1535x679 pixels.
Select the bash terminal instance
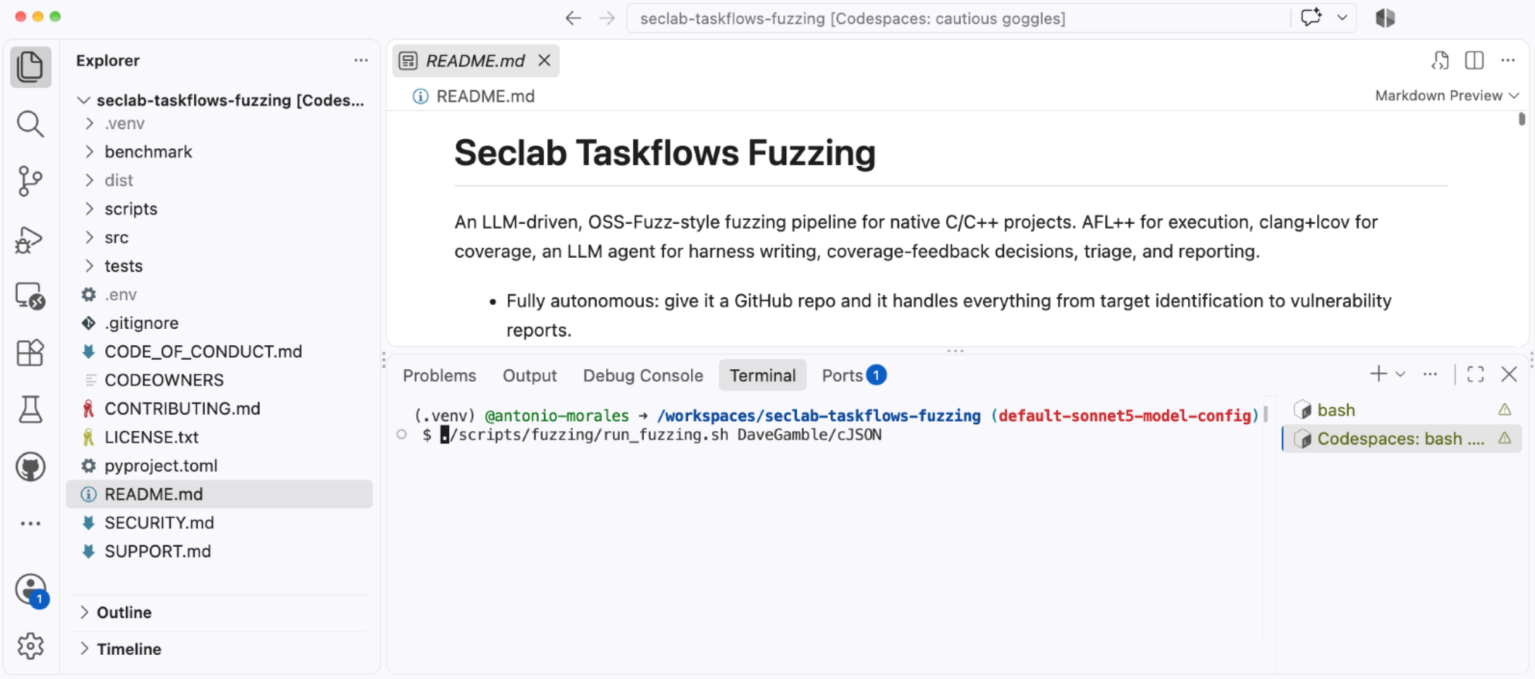click(1402, 410)
